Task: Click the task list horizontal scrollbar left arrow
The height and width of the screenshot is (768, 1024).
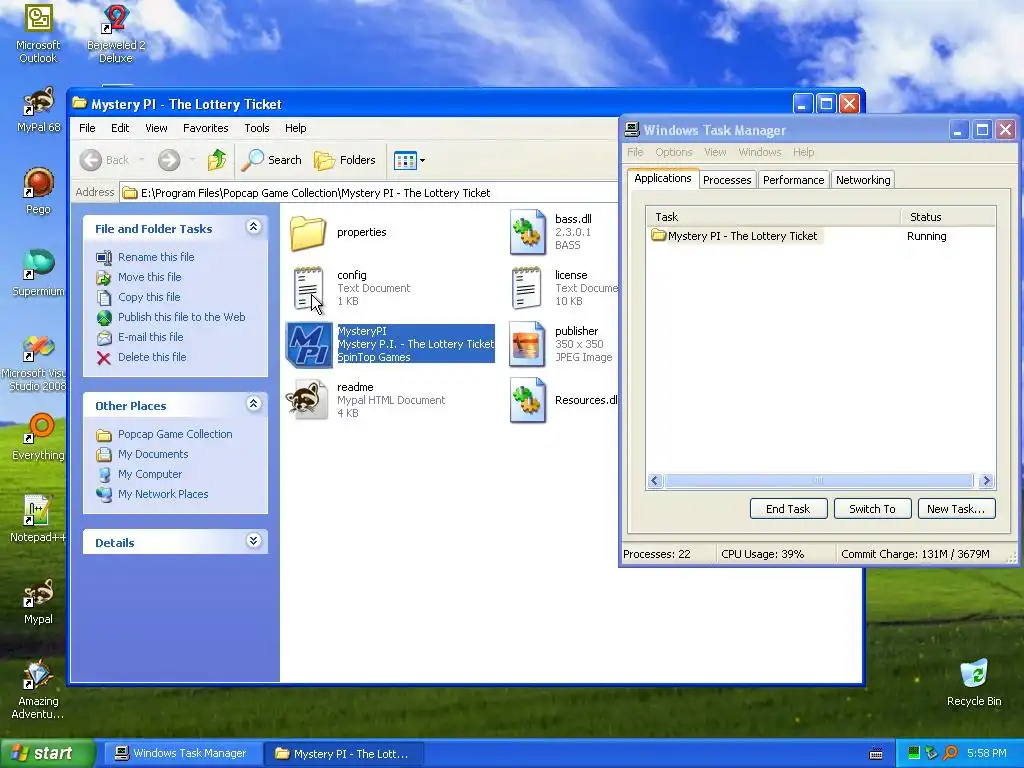Action: pos(655,481)
